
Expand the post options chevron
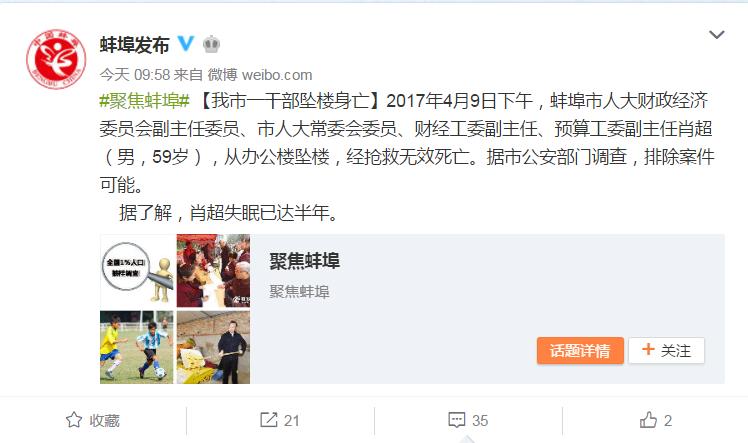717,35
